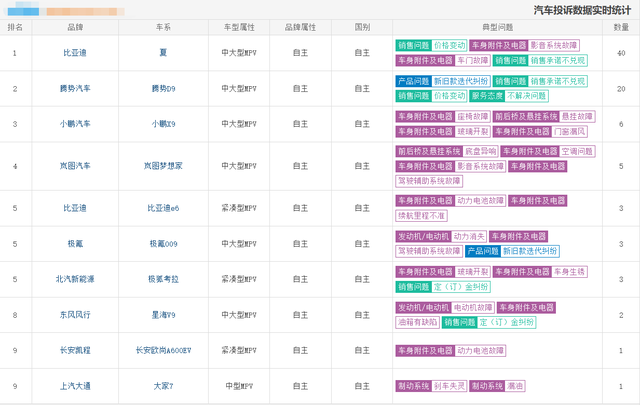The image size is (640, 405).
Task: Click the 车型属性 column header
Action: pos(239,27)
